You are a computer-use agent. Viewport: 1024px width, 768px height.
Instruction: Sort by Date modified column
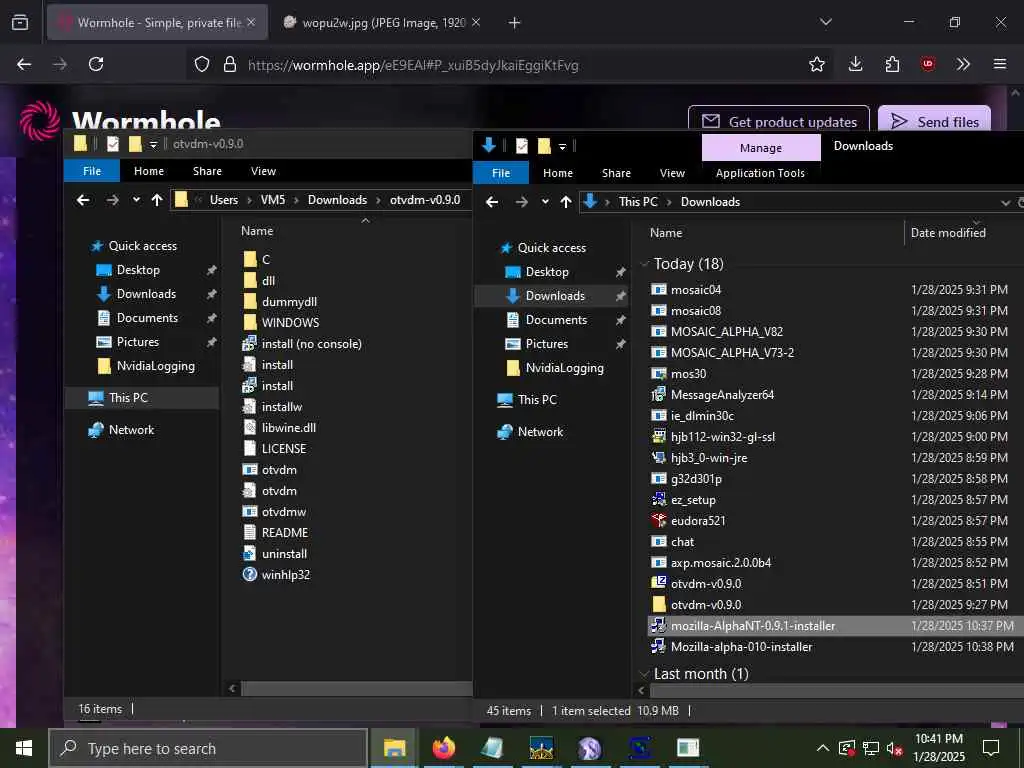click(x=948, y=232)
